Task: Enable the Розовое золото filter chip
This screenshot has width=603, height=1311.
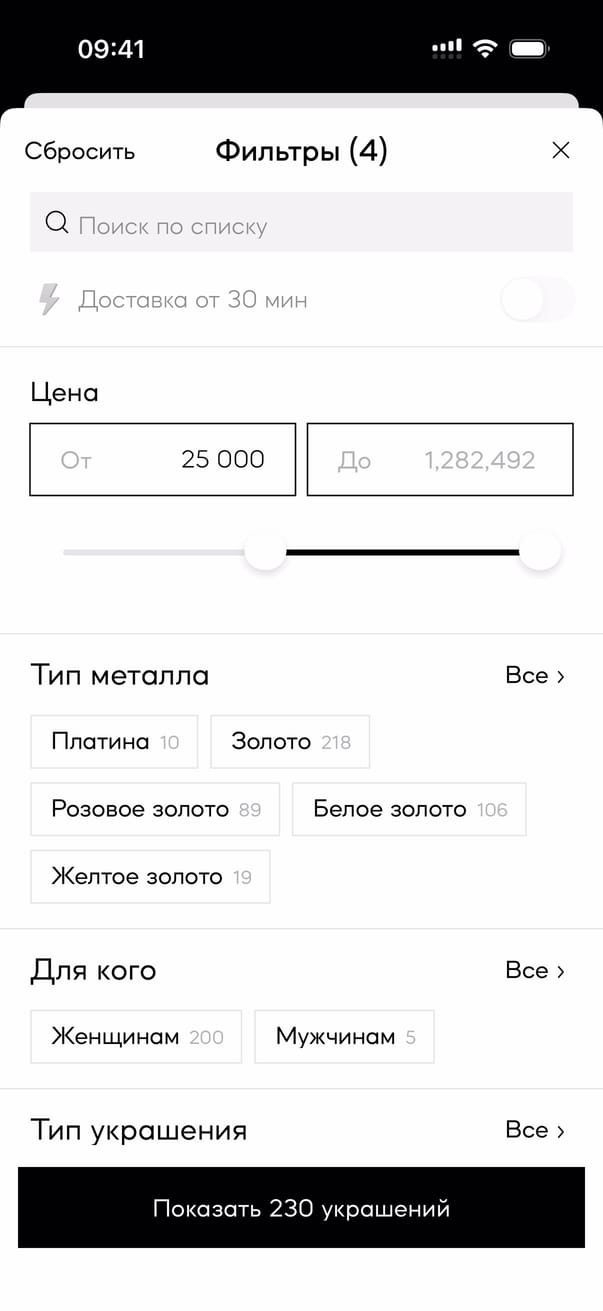Action: [155, 810]
